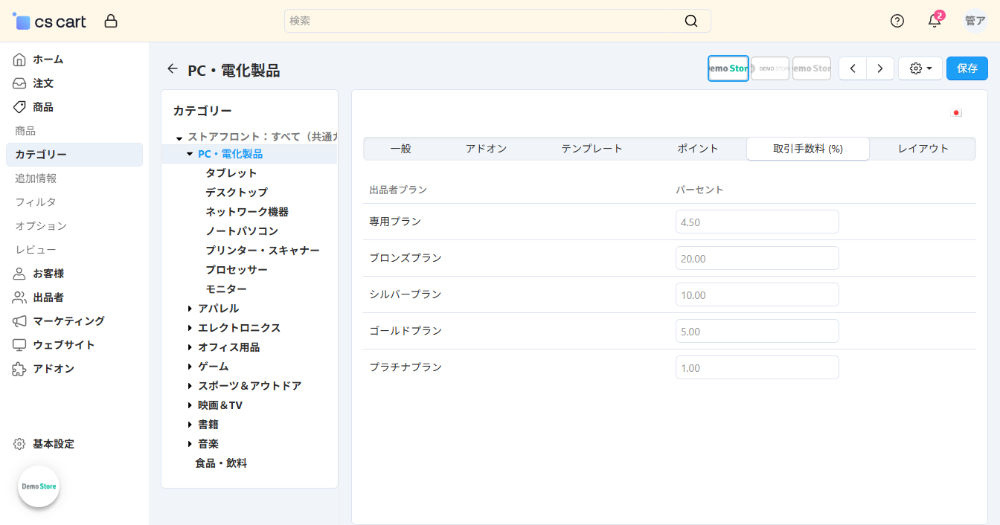Expand the 映画＆TV category
Viewport: 1000px width, 525px height.
[x=189, y=405]
